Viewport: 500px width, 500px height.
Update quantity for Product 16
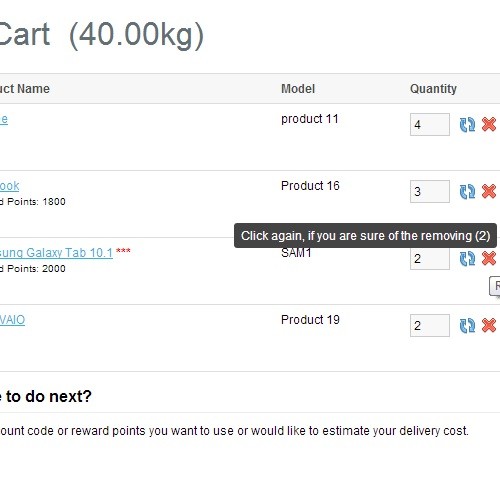pyautogui.click(x=467, y=192)
